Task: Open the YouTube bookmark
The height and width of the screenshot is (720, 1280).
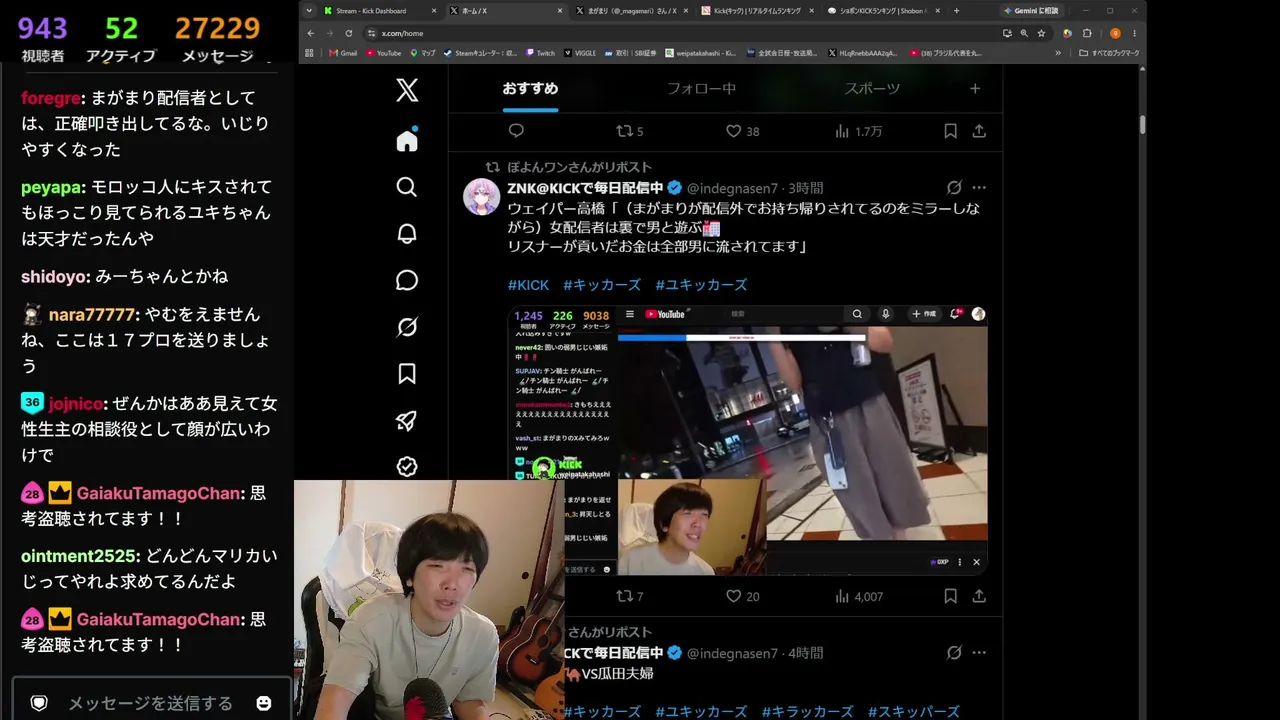Action: 383,53
